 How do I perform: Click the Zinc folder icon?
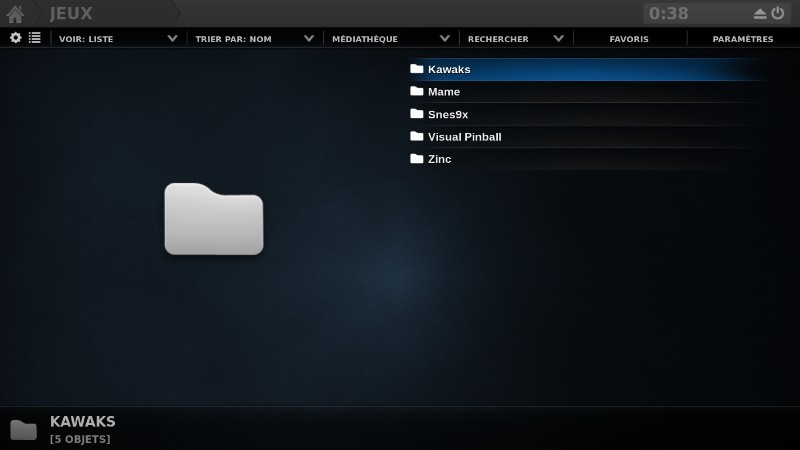coord(417,159)
